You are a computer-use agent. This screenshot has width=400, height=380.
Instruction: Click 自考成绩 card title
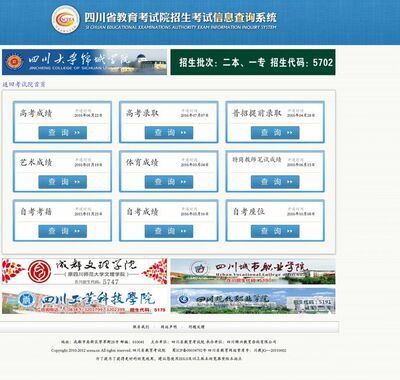pyautogui.click(x=142, y=212)
